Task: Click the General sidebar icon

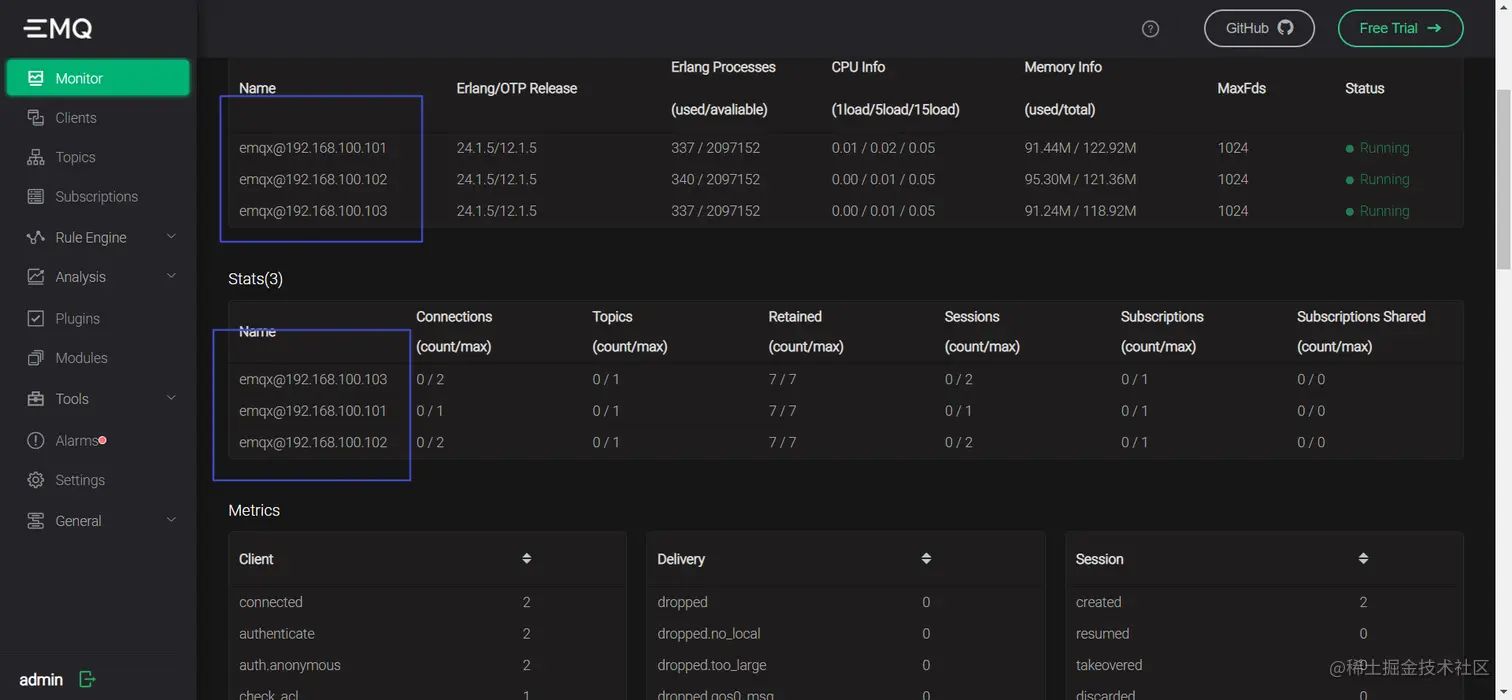Action: point(36,521)
